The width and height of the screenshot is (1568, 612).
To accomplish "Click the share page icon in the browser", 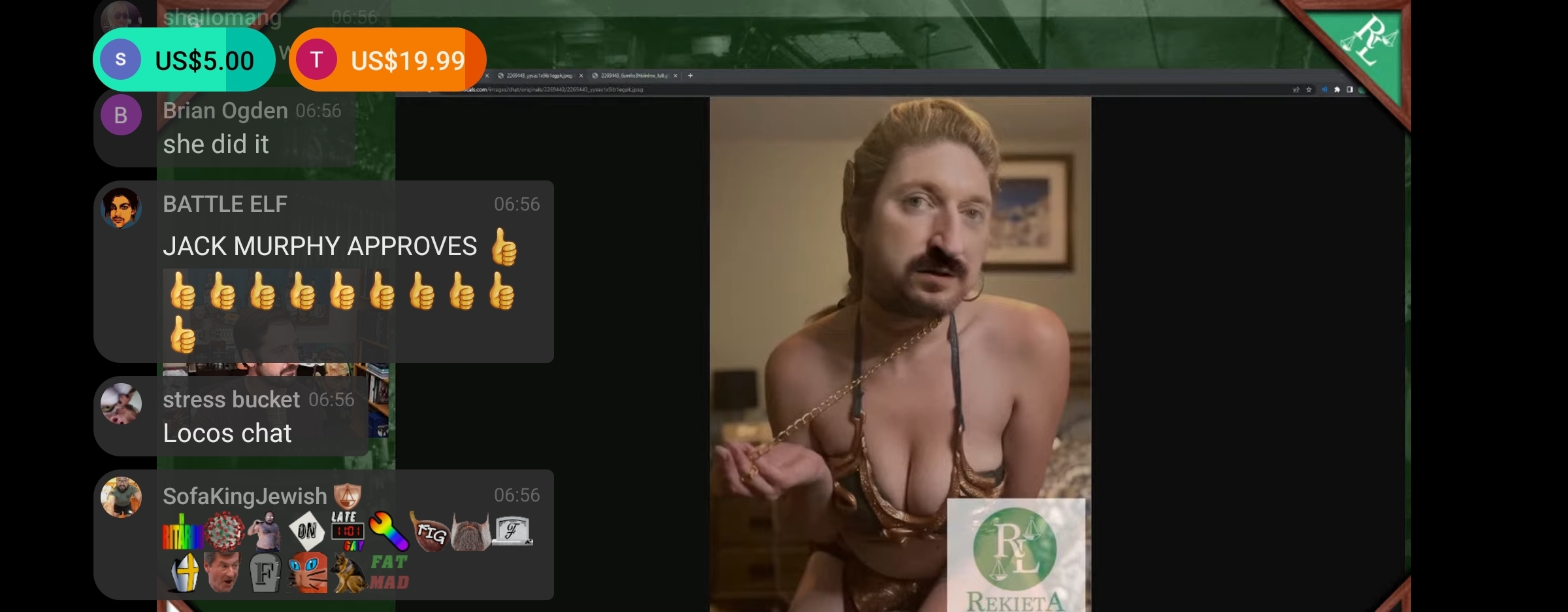I will [1296, 90].
